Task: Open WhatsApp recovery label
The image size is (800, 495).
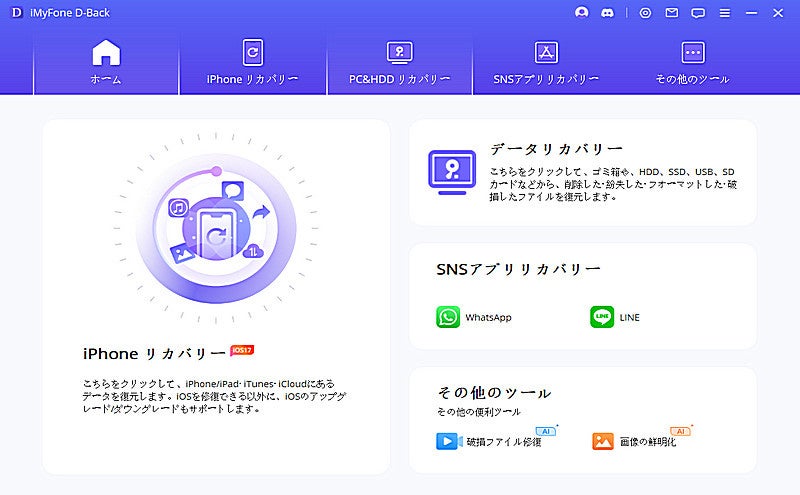Action: [488, 317]
